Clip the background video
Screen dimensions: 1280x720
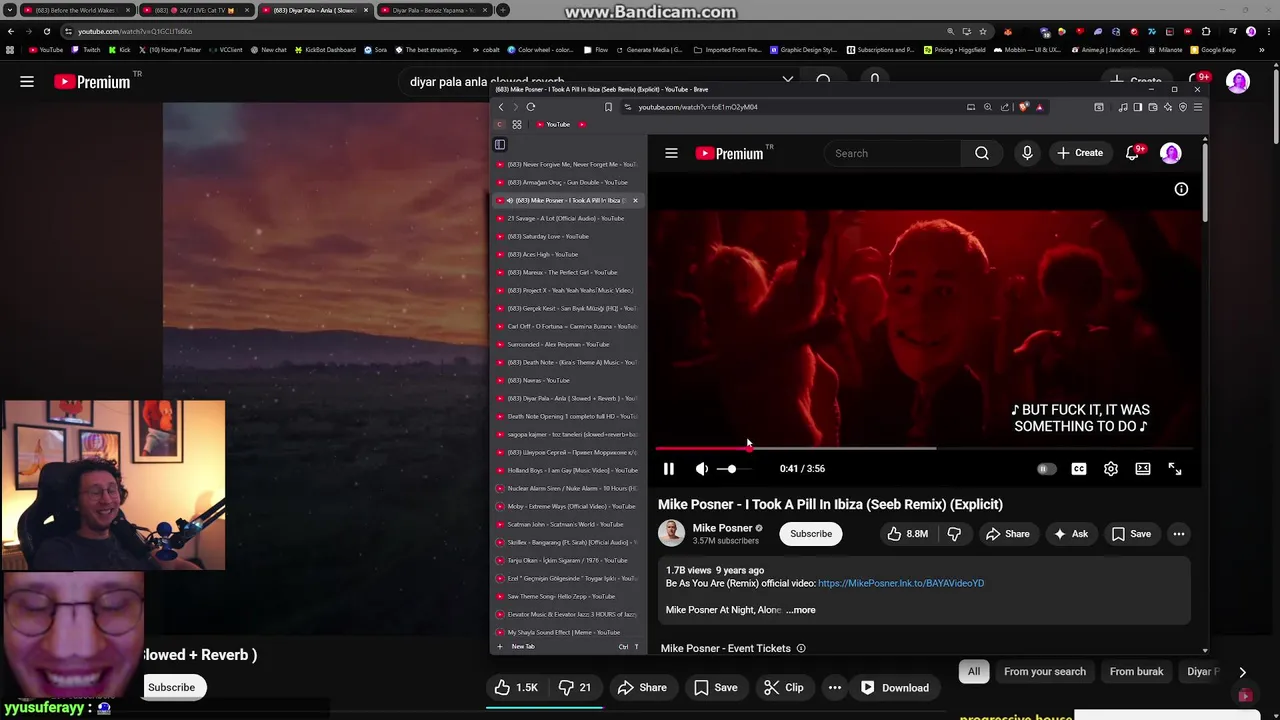[784, 688]
